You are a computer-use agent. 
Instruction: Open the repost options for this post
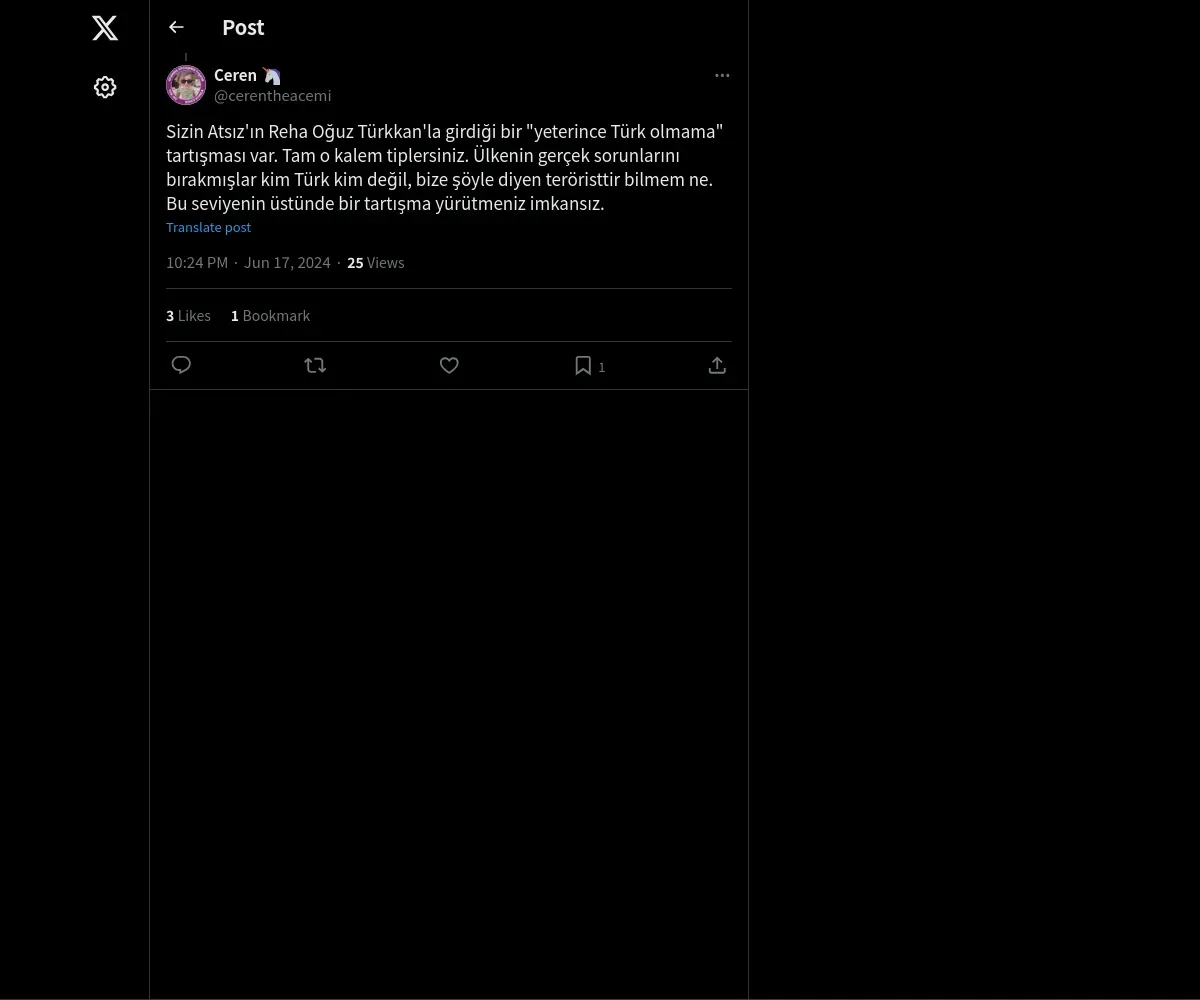tap(315, 365)
